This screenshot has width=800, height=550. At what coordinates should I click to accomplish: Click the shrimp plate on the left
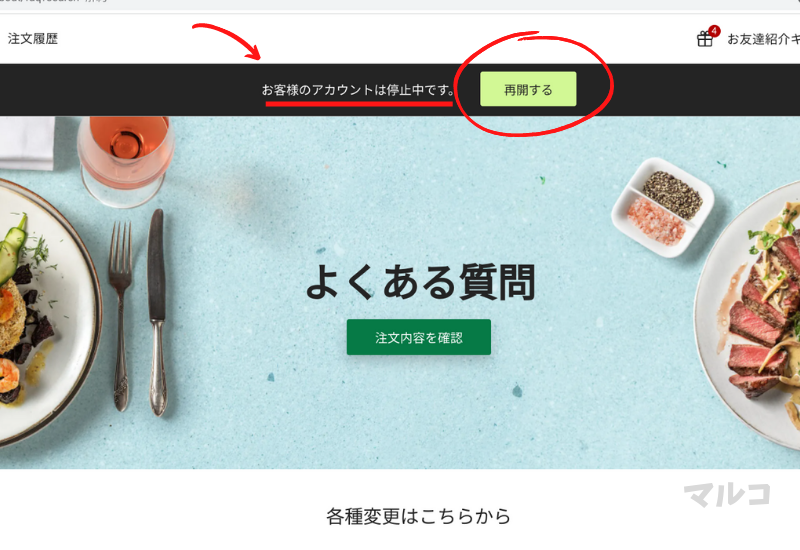click(46, 312)
